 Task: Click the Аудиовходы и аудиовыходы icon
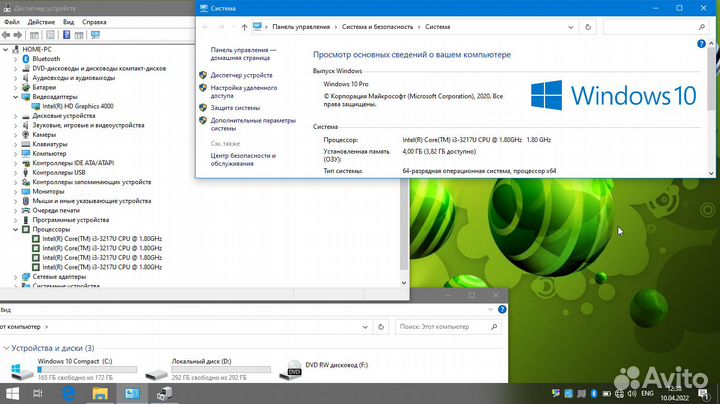[26, 78]
